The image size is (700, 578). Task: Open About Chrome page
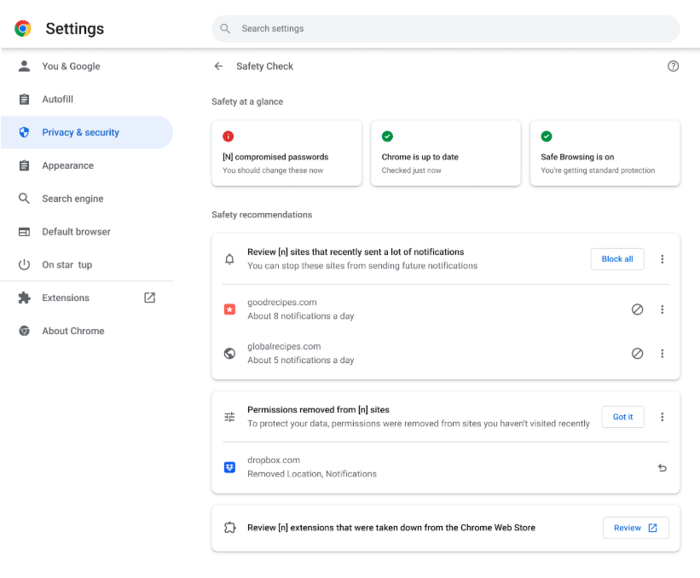pyautogui.click(x=87, y=331)
